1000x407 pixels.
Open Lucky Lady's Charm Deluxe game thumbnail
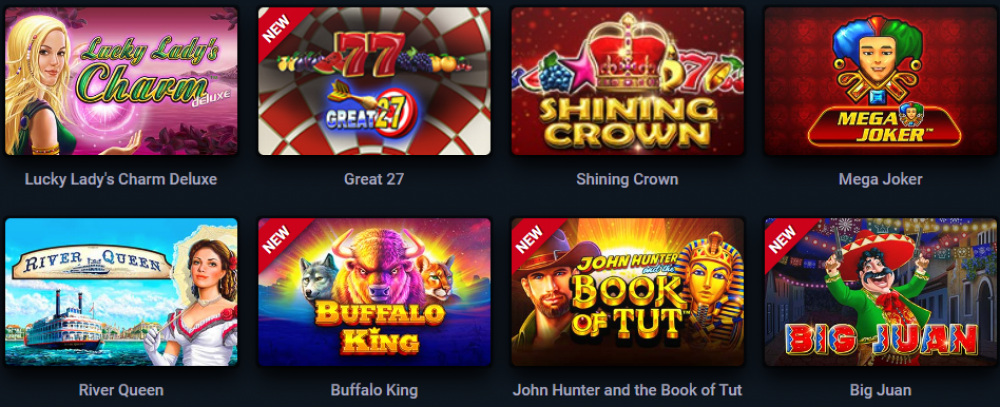pyautogui.click(x=121, y=81)
